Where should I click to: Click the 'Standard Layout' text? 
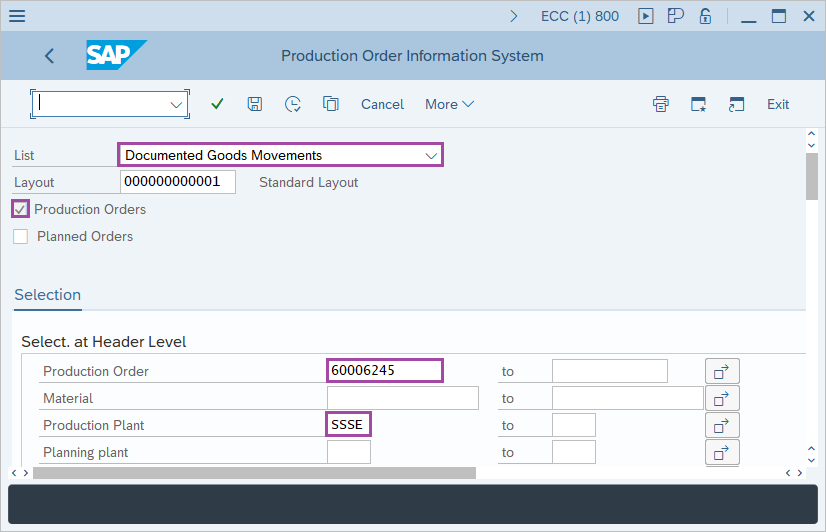point(308,182)
